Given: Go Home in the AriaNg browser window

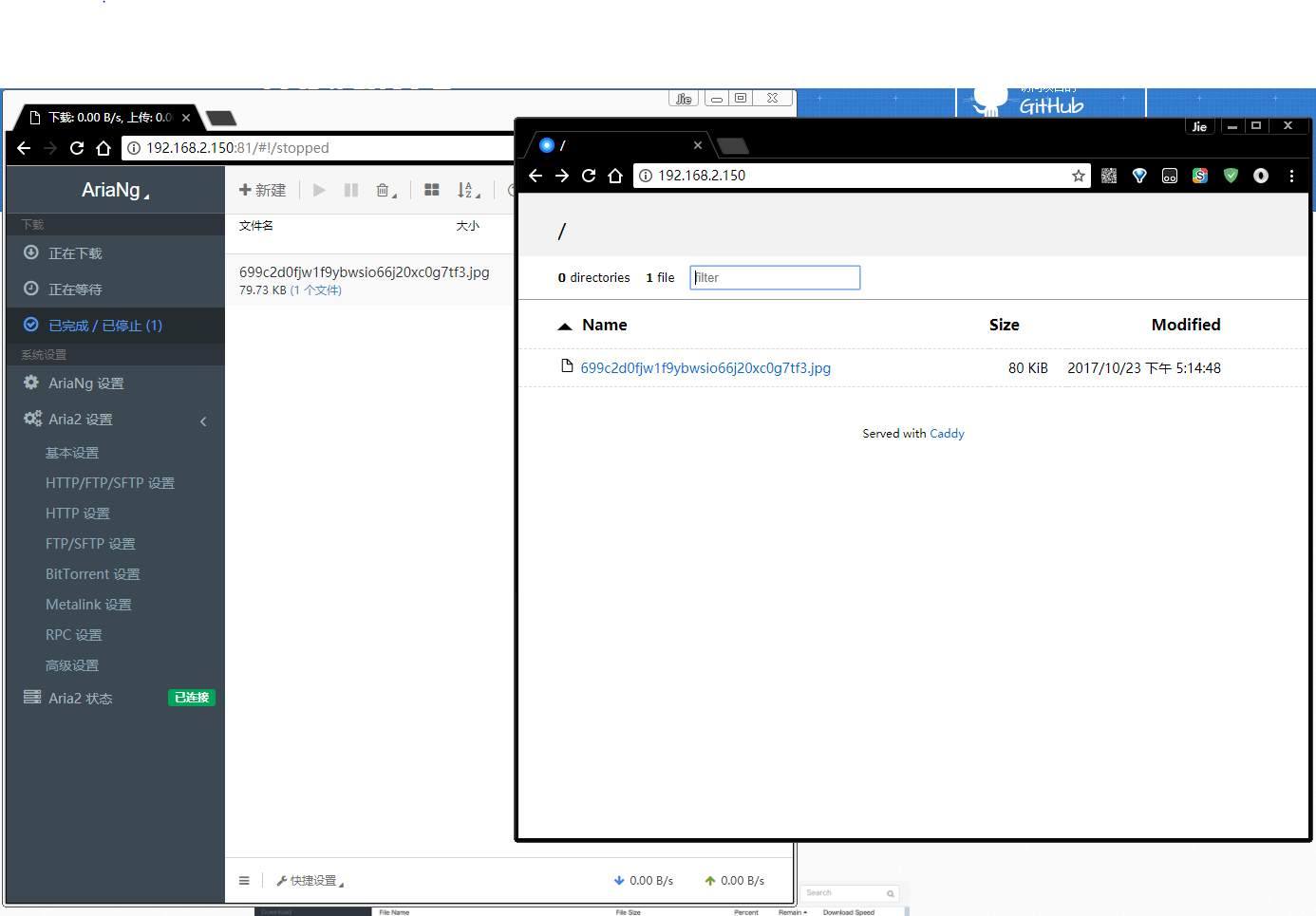Looking at the screenshot, I should tap(103, 148).
